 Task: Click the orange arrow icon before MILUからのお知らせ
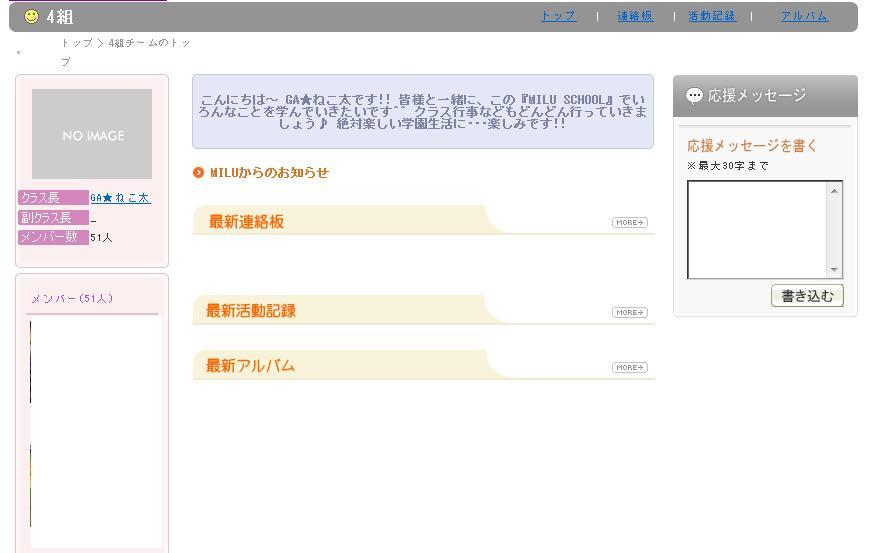198,173
